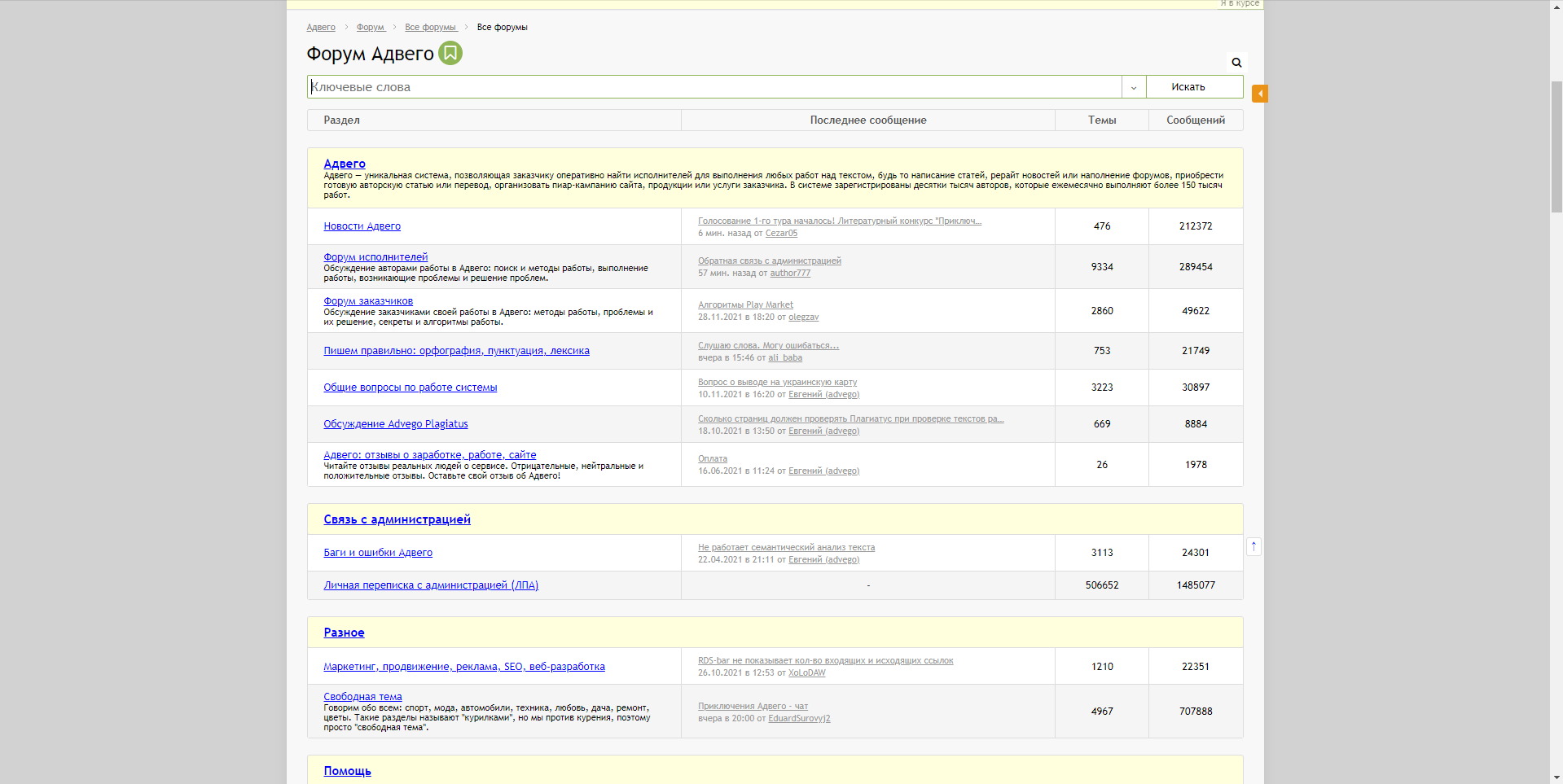Open the Оплата last message link
Viewport: 1563px width, 784px height.
[x=713, y=459]
